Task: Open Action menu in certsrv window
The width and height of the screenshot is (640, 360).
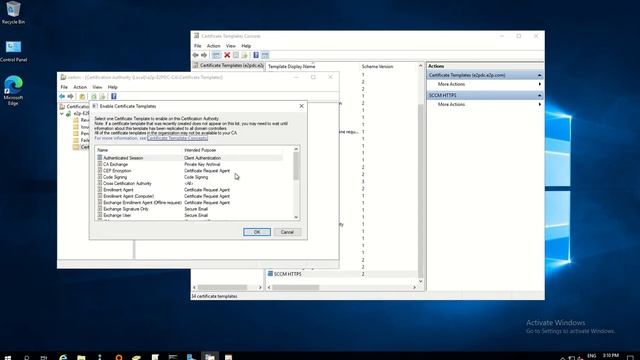Action: click(80, 87)
